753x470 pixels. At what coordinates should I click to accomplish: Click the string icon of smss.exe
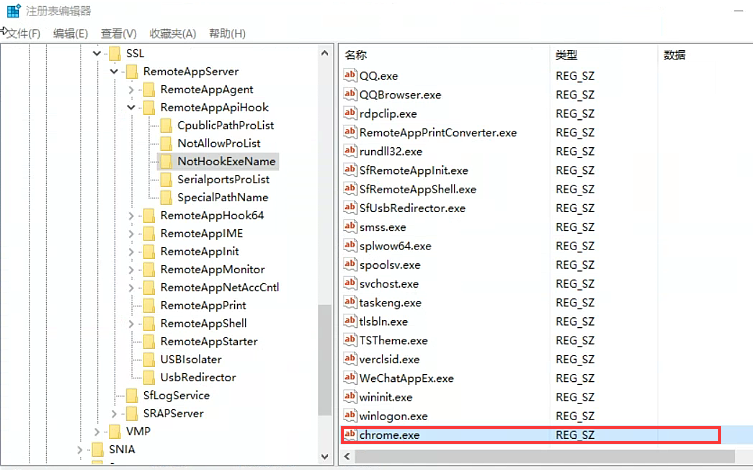[x=350, y=226]
